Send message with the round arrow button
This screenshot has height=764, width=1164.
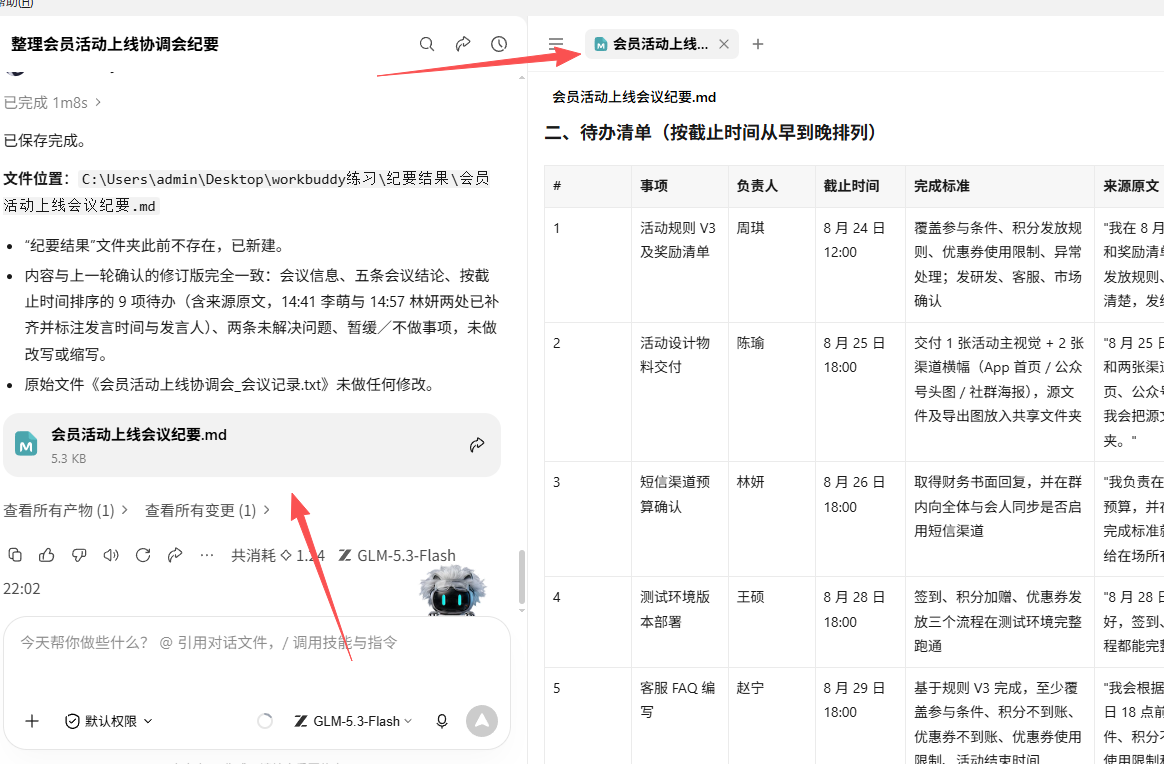tap(482, 721)
